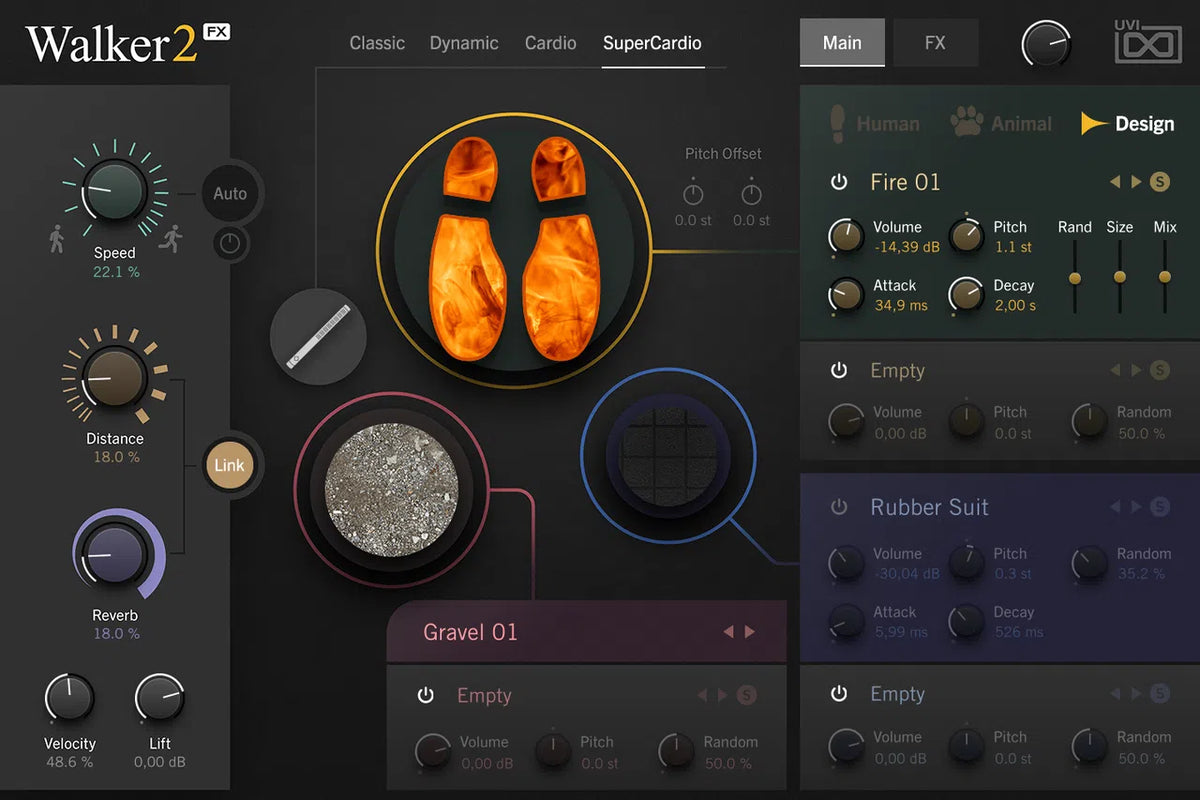Click the Size vertical slider
Screen dimensions: 1200x800
click(1119, 277)
